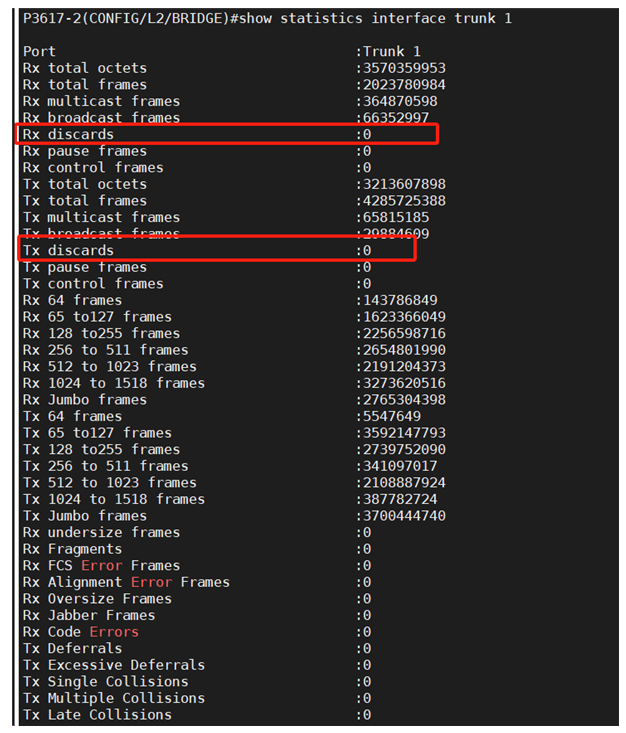
Task: Click the Rx Alignment Error Frames line
Action: pos(126,582)
